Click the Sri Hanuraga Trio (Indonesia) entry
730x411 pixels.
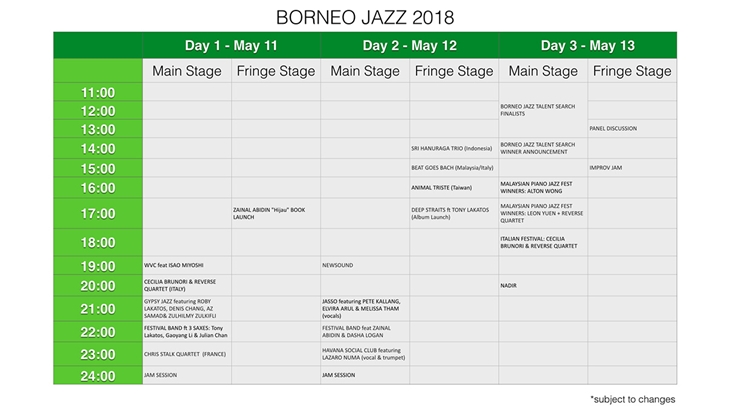pos(452,148)
